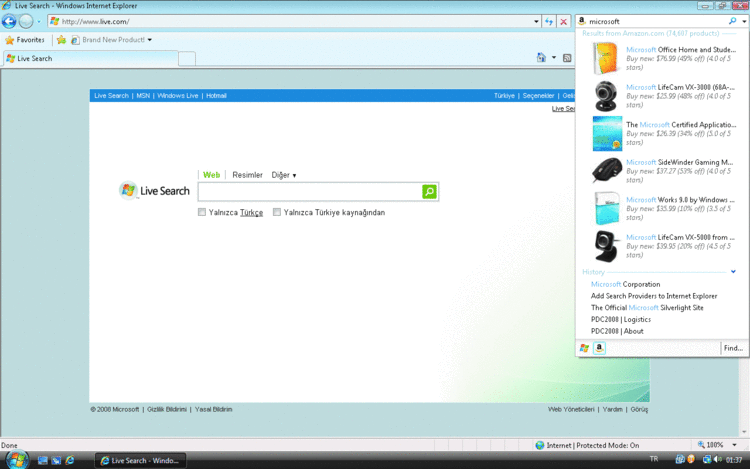The width and height of the screenshot is (750, 469).
Task: Open the search provider dropdown arrow
Action: [744, 22]
